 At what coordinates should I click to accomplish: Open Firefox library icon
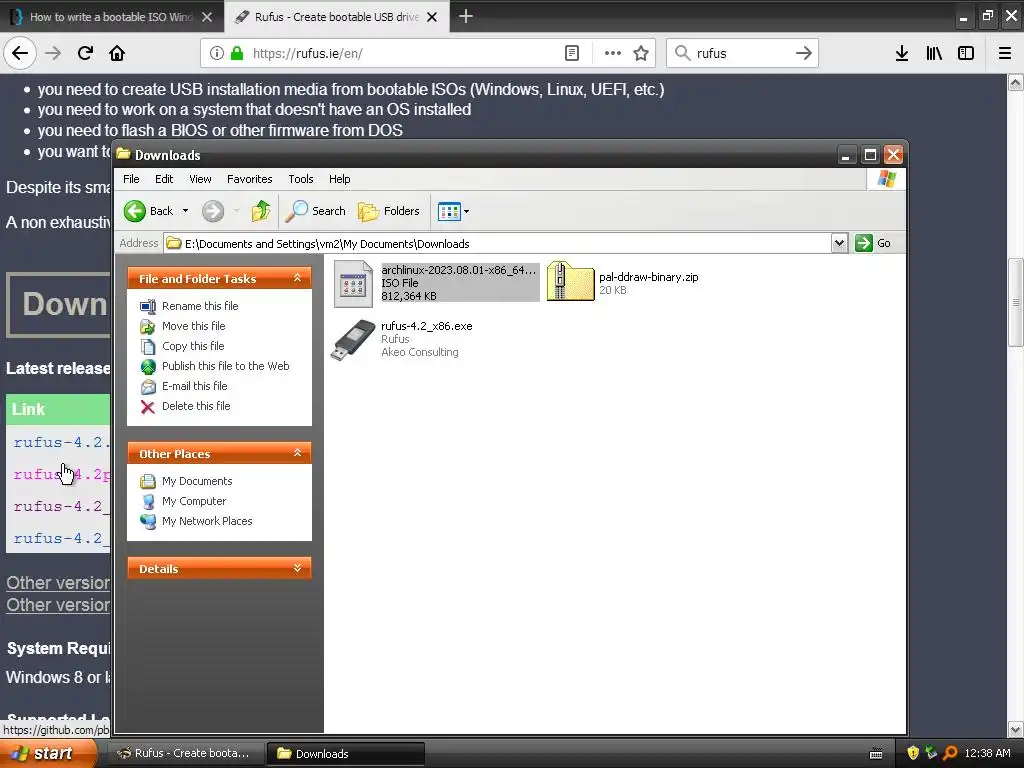(x=934, y=53)
